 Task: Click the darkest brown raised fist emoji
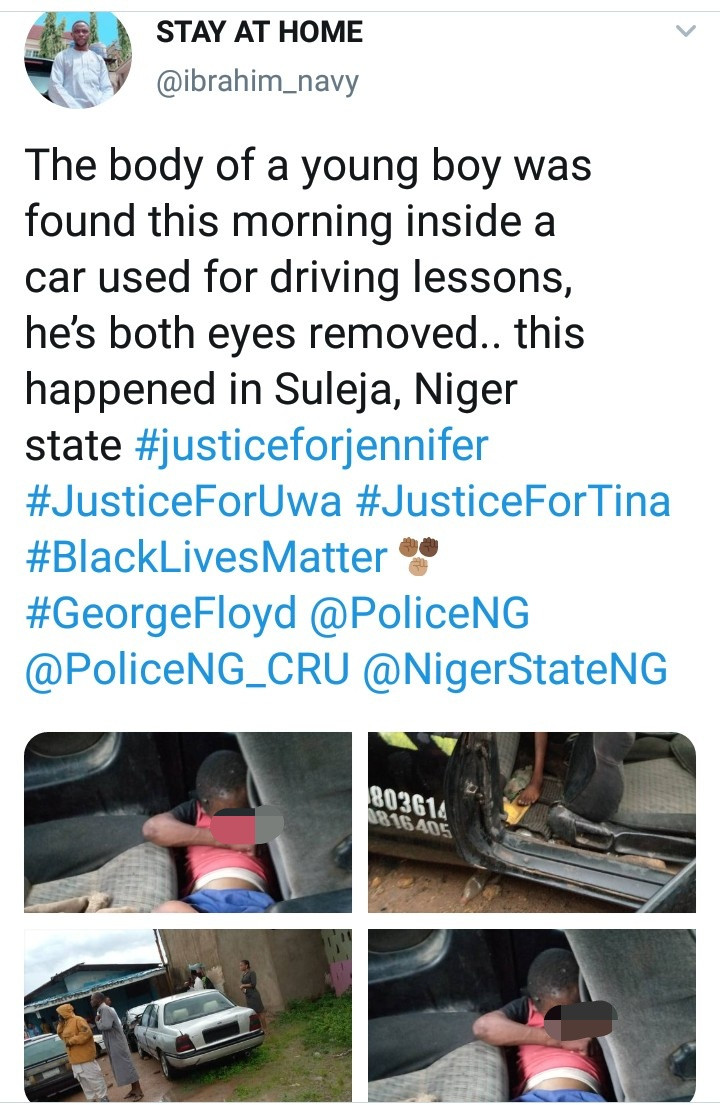[429, 548]
